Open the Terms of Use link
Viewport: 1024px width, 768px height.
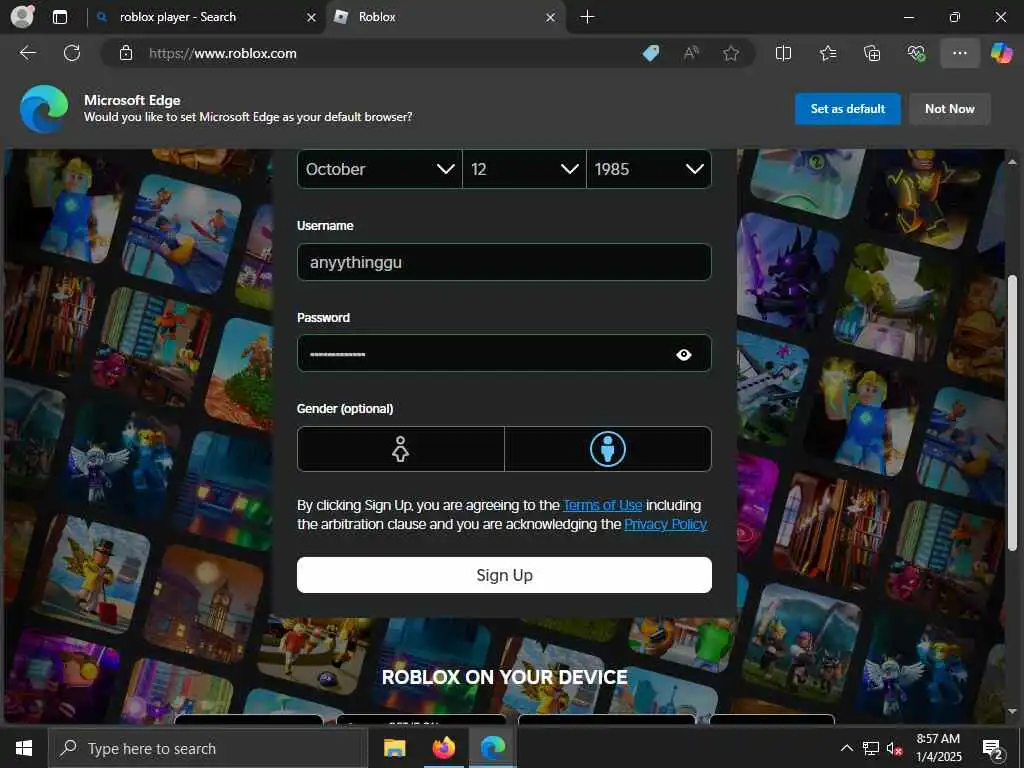pyautogui.click(x=603, y=505)
